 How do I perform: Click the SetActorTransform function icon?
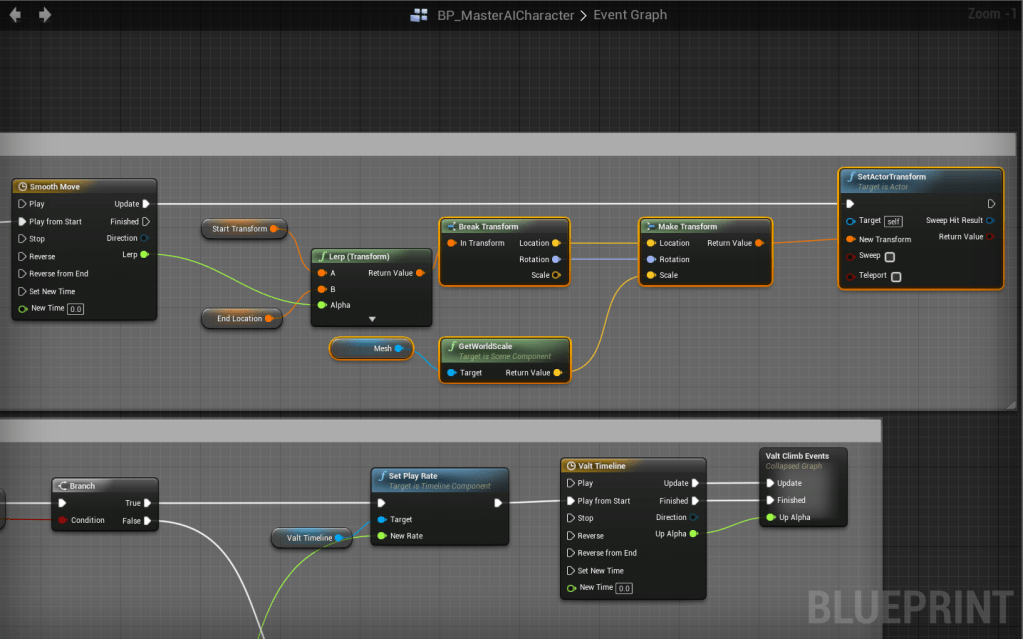point(849,177)
